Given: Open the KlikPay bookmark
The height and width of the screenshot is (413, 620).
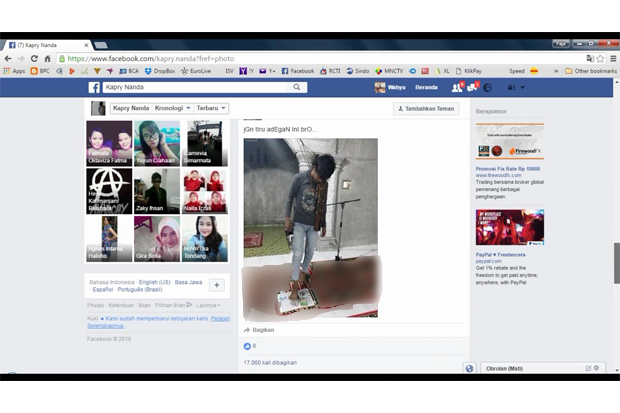Looking at the screenshot, I should tap(469, 71).
